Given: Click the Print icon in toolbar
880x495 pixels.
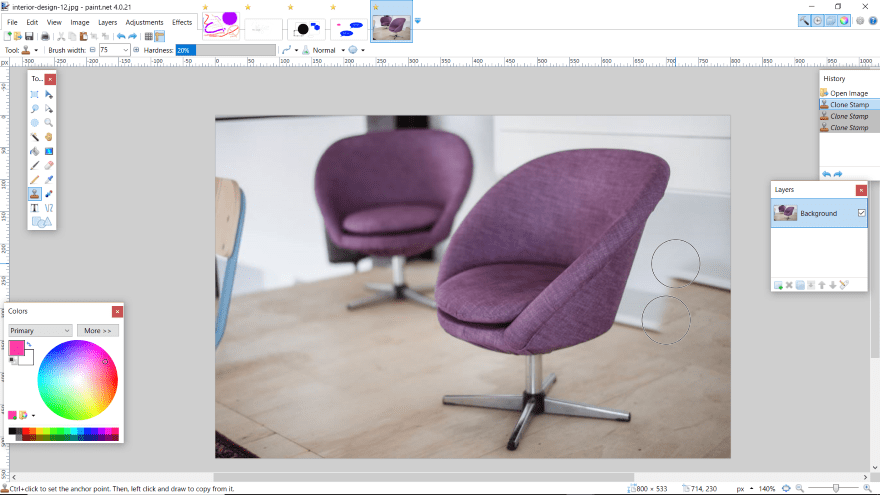Looking at the screenshot, I should coord(44,36).
